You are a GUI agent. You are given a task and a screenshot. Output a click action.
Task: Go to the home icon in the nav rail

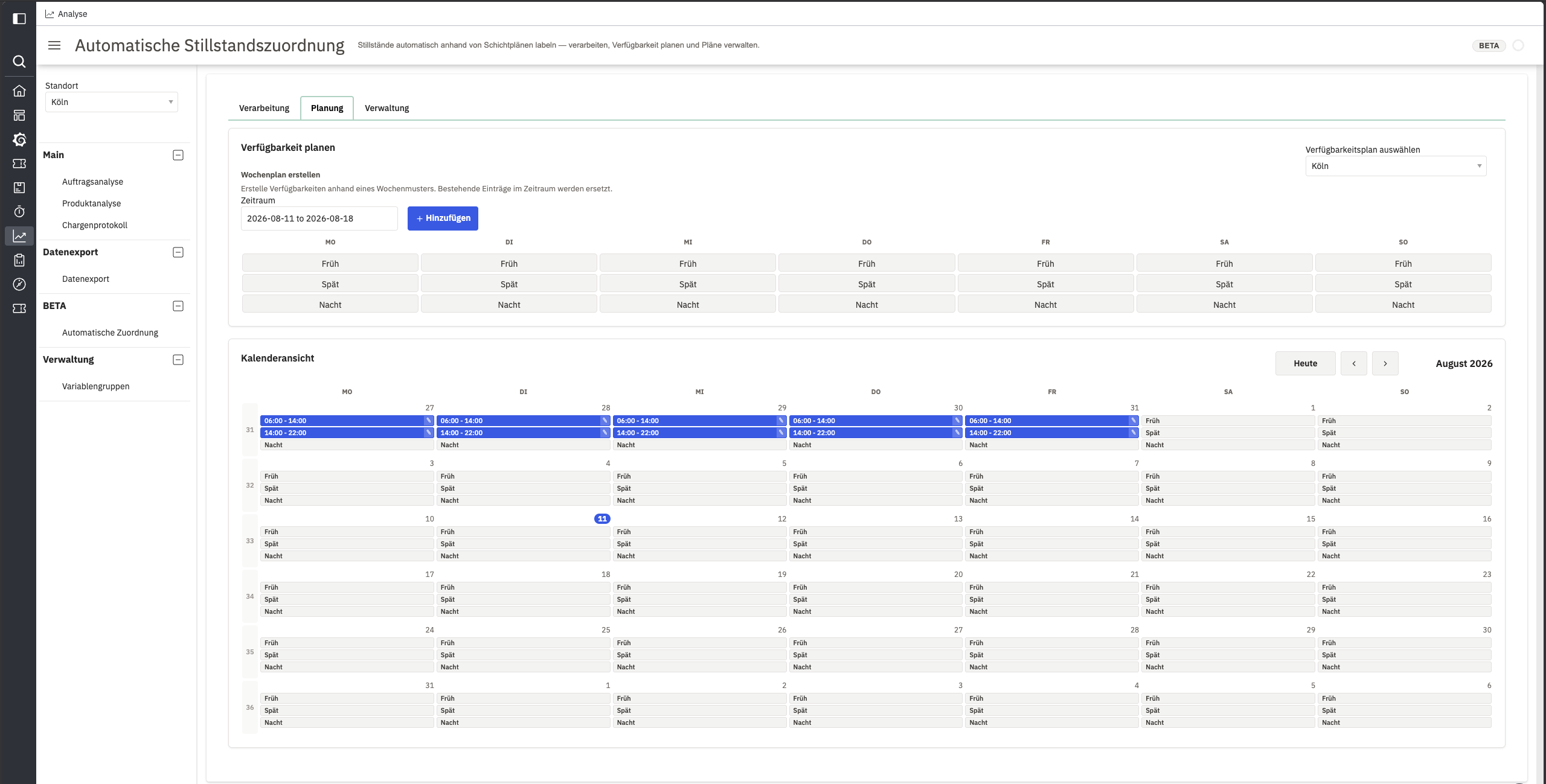click(x=19, y=91)
